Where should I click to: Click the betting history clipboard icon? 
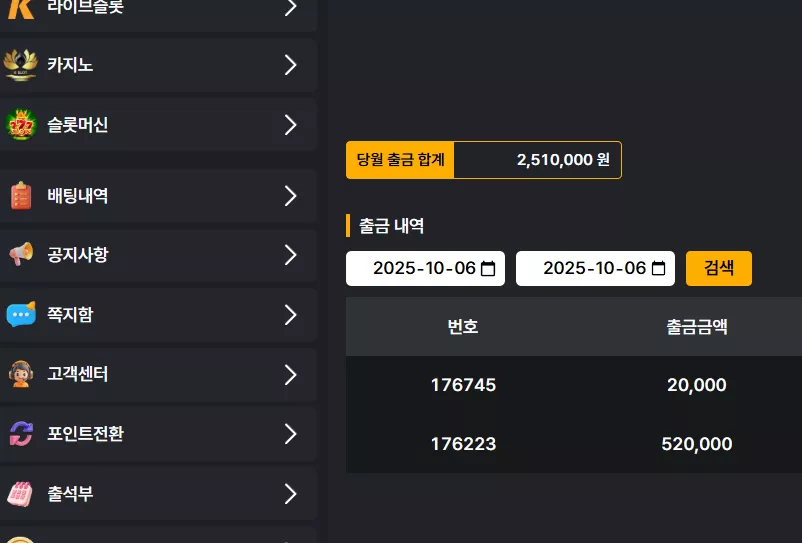21,195
